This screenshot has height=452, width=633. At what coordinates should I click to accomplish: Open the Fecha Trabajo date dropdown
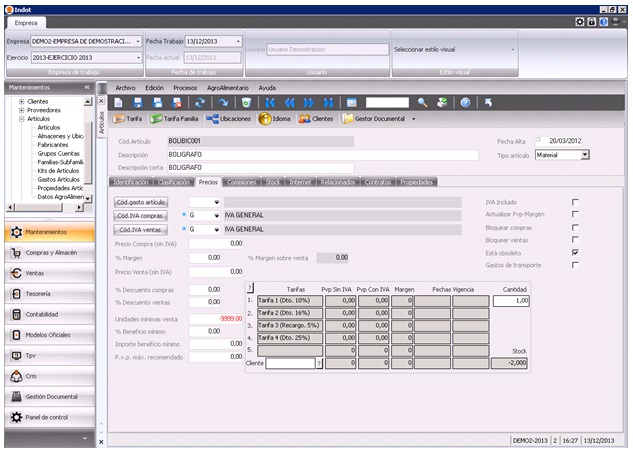point(239,42)
